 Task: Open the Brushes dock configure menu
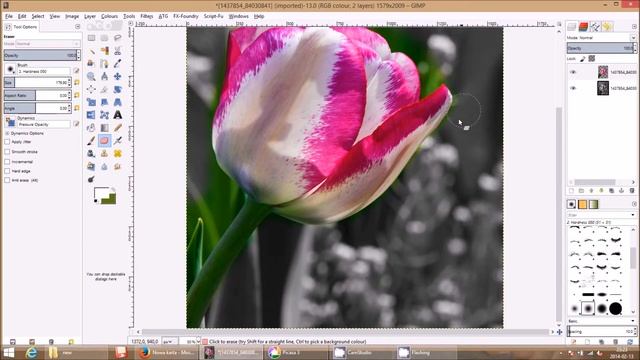point(634,204)
